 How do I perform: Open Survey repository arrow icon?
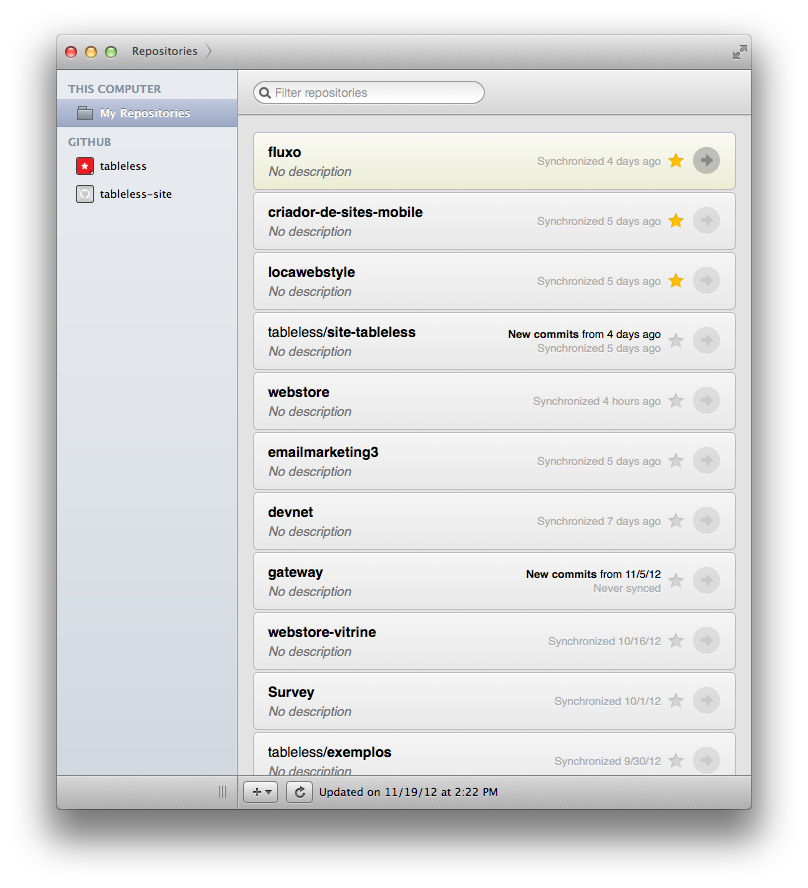tap(706, 701)
